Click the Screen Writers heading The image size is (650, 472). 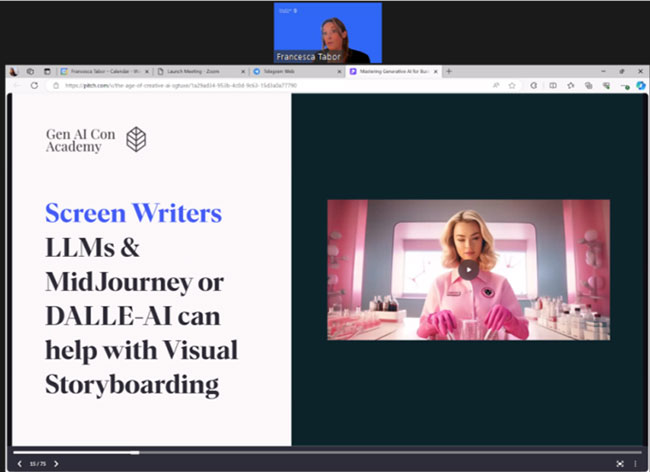(133, 213)
